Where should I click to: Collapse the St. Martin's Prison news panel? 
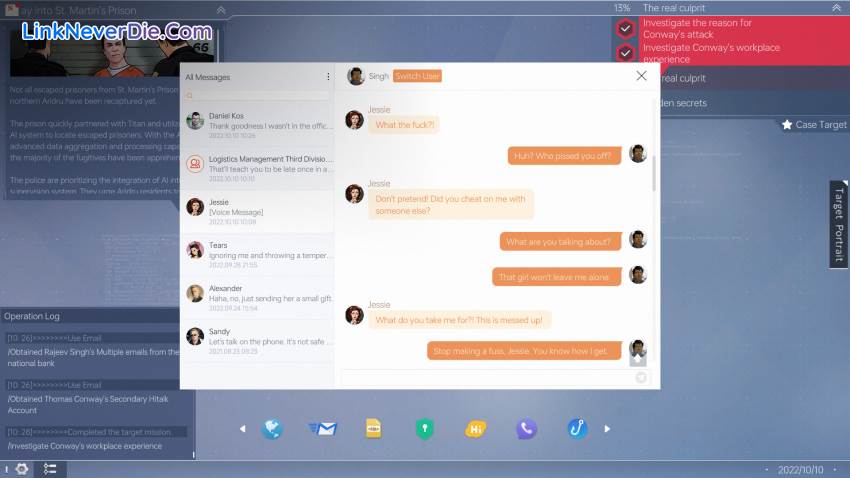[x=221, y=10]
